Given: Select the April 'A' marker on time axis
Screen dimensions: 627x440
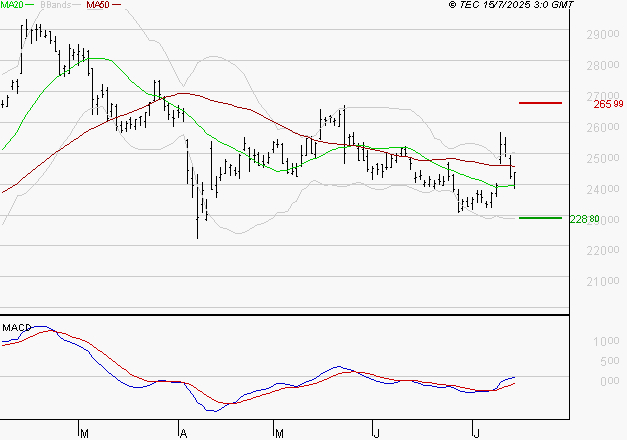Looking at the screenshot, I should (183, 432).
